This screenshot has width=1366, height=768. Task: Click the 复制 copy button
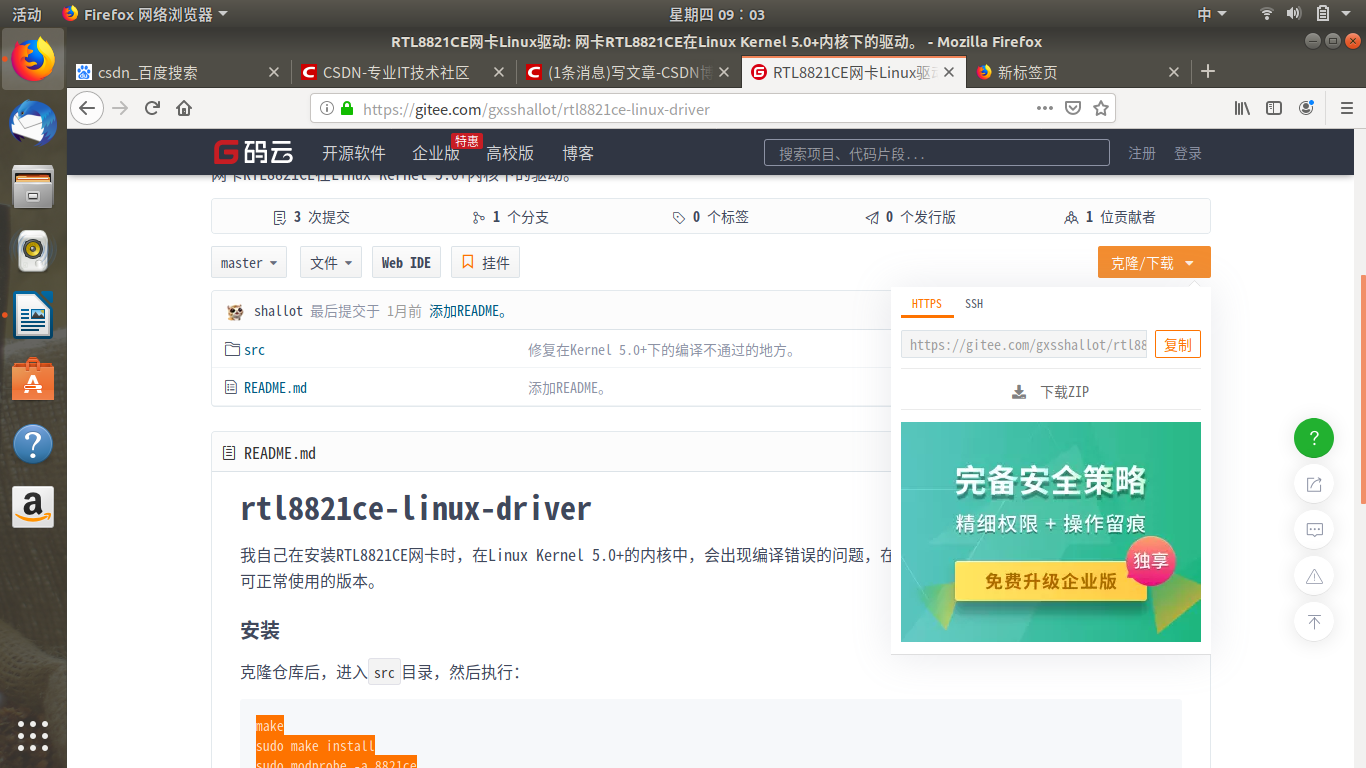(1178, 344)
